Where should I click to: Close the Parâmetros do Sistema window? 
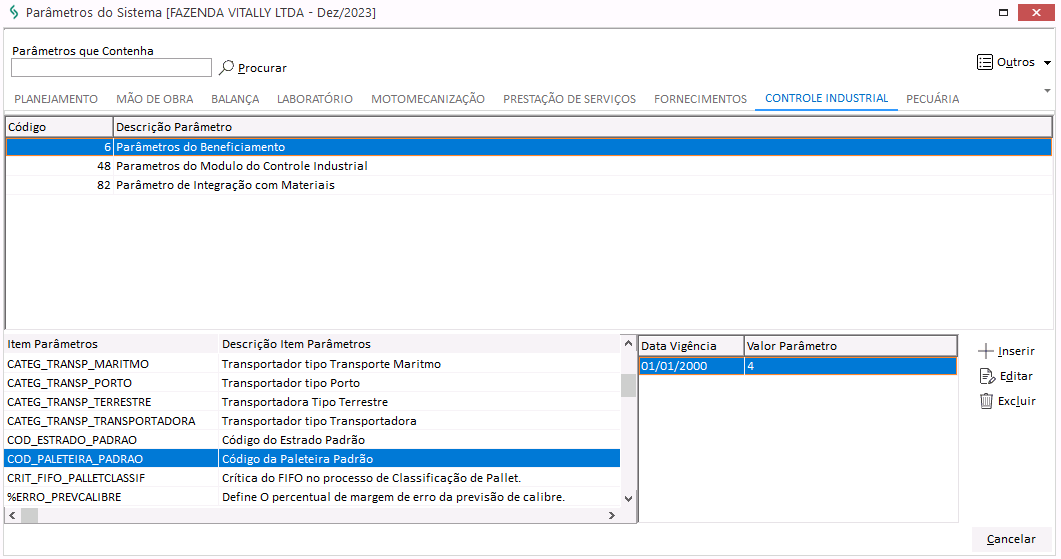tap(1036, 12)
